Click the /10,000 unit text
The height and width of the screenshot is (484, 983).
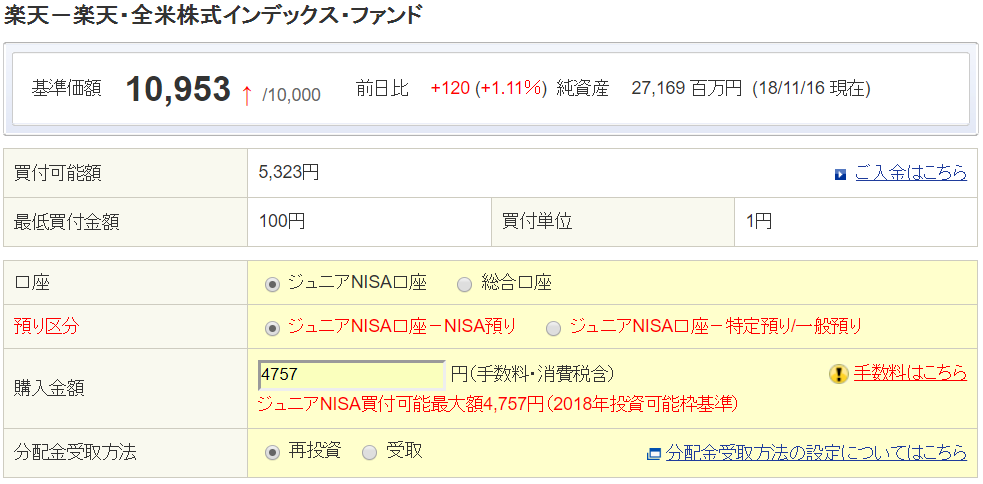coord(292,95)
